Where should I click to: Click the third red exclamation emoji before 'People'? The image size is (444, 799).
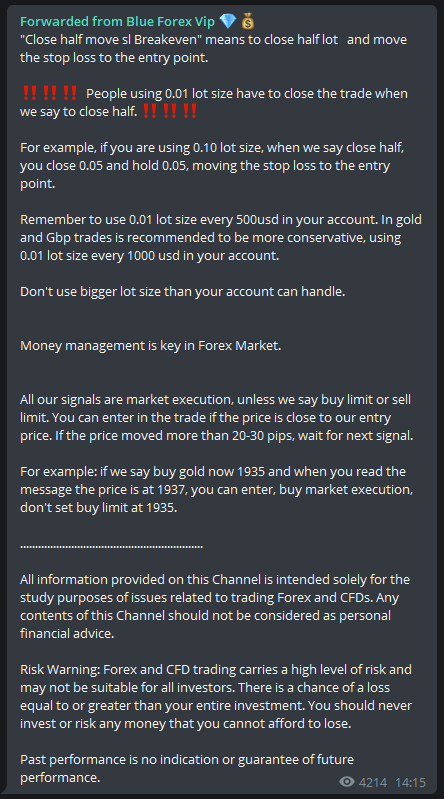(x=70, y=94)
